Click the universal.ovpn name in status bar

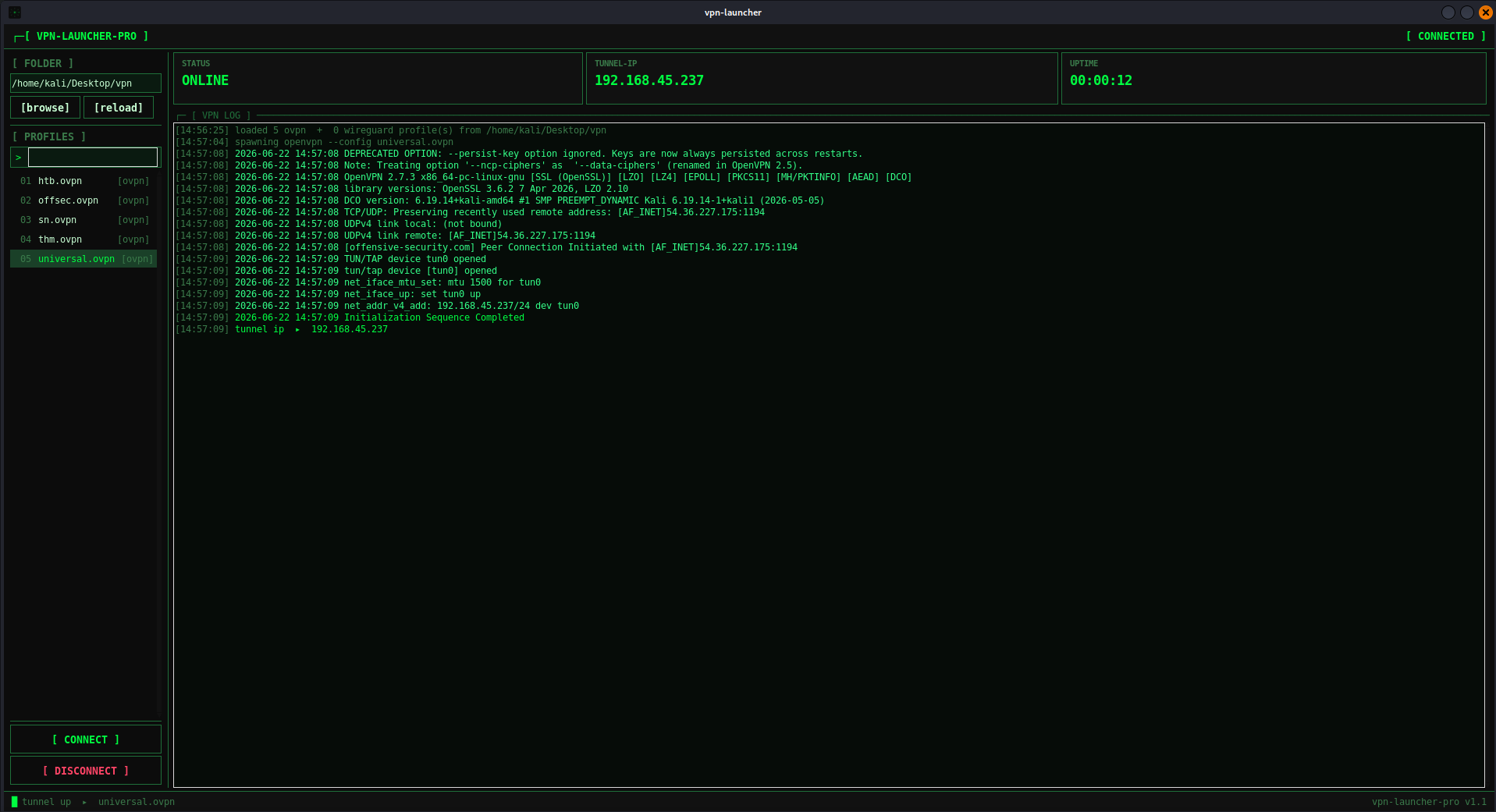click(x=137, y=802)
